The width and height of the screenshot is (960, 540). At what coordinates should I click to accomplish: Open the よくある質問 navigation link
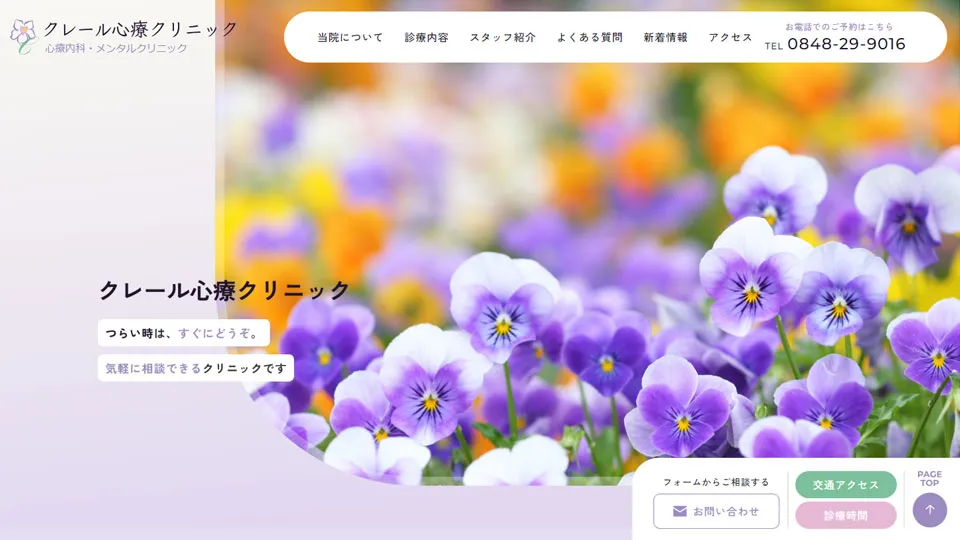coord(589,38)
